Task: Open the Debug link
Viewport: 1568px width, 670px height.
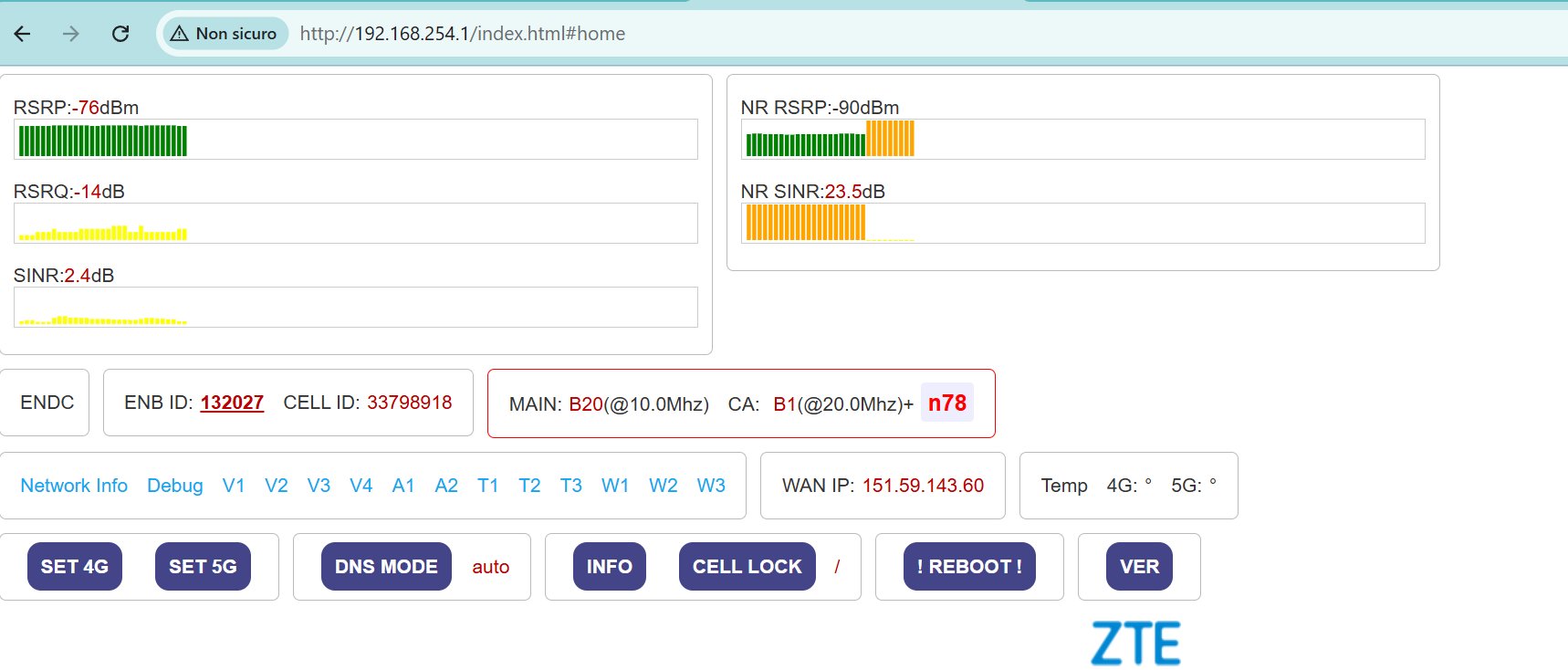Action: click(x=175, y=486)
